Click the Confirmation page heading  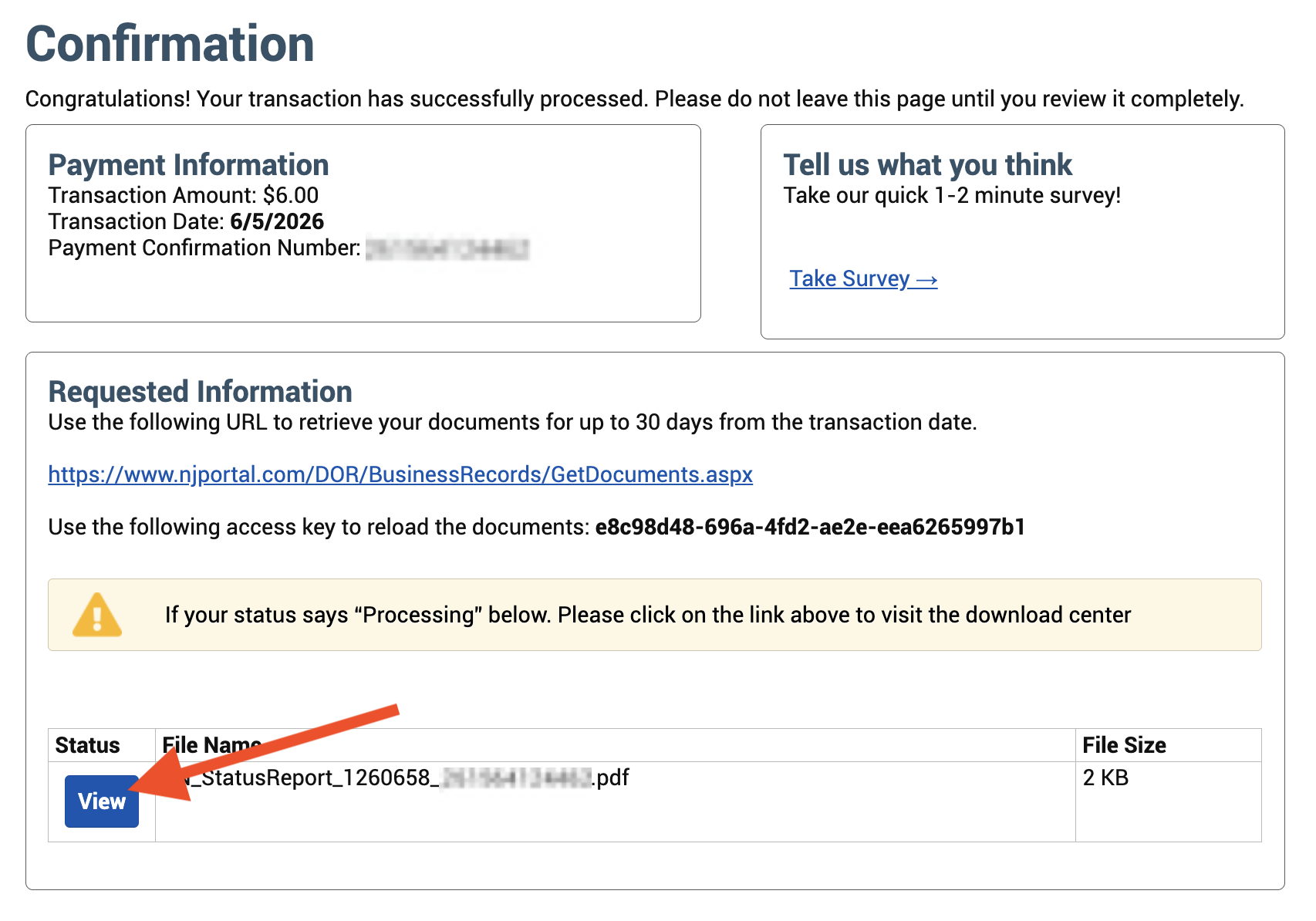pyautogui.click(x=170, y=44)
